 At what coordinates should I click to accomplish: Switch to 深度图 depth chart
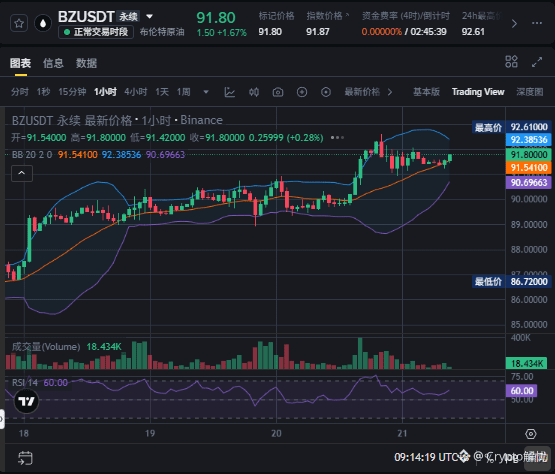[x=530, y=92]
